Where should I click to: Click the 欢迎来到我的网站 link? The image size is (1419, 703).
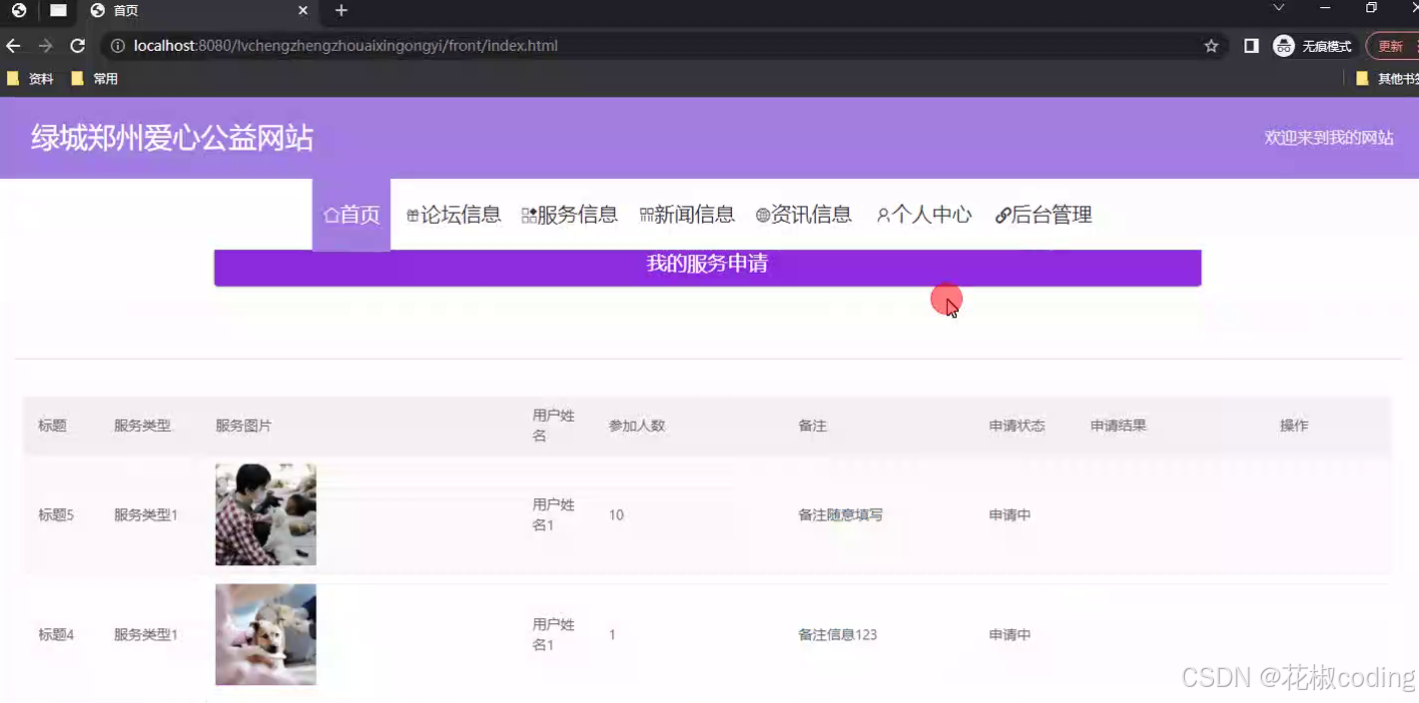(1329, 138)
